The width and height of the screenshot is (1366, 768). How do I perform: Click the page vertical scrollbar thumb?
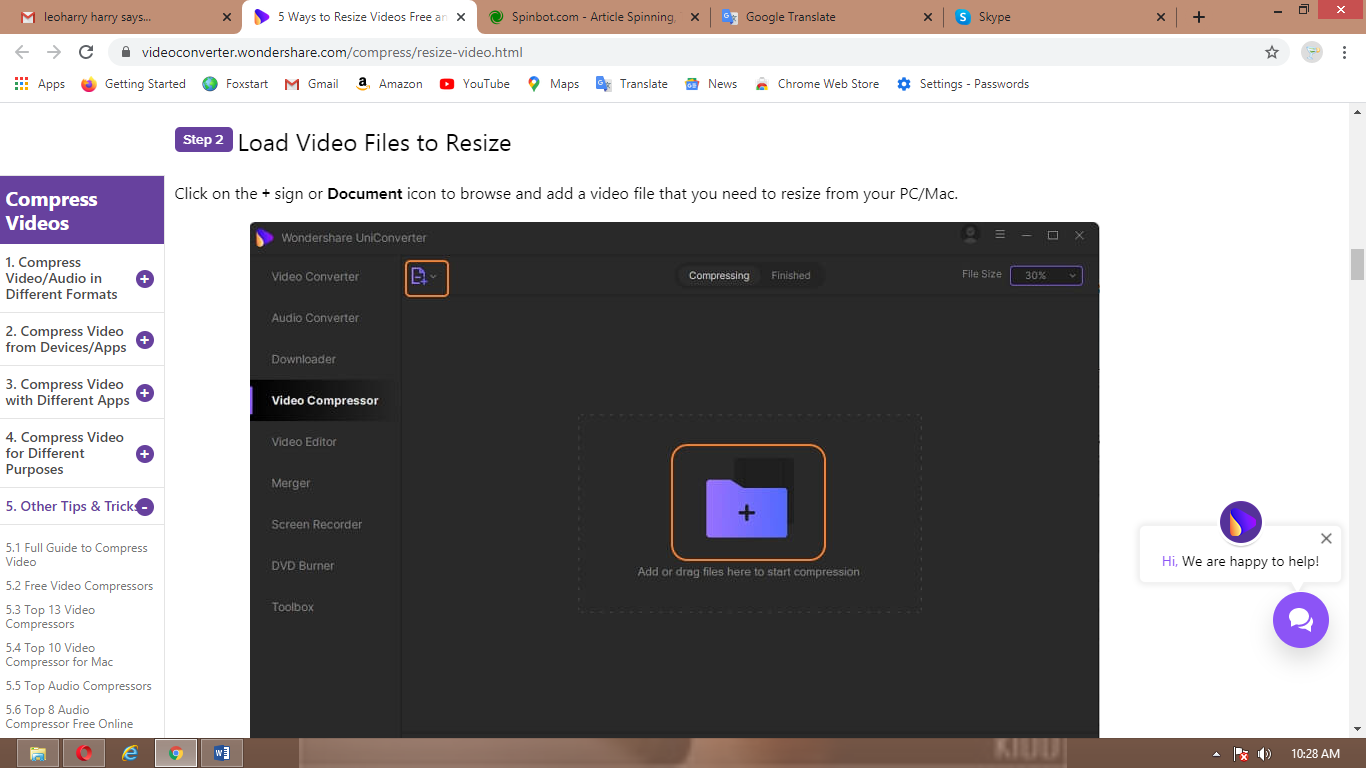pos(1357,265)
